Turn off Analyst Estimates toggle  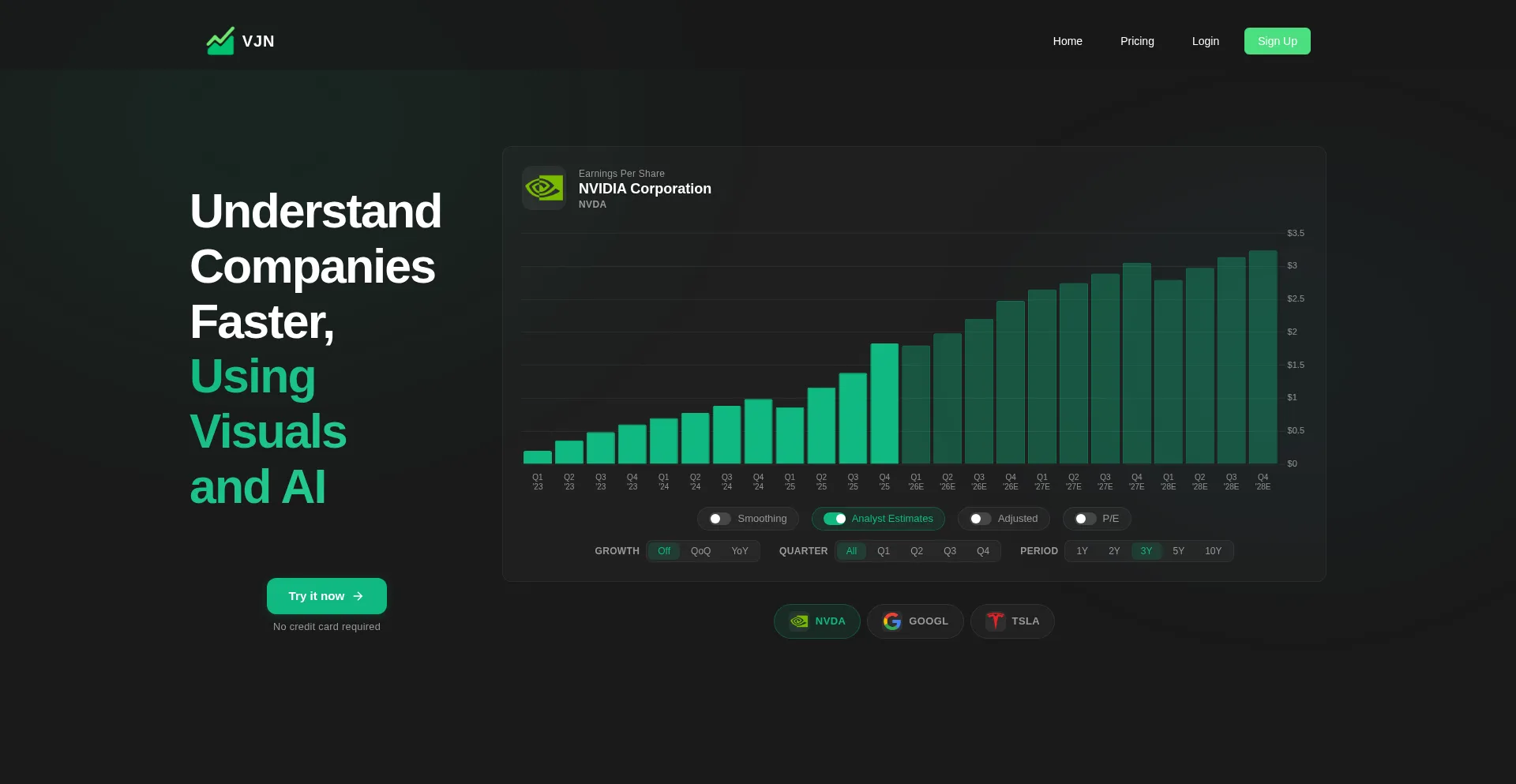(835, 519)
